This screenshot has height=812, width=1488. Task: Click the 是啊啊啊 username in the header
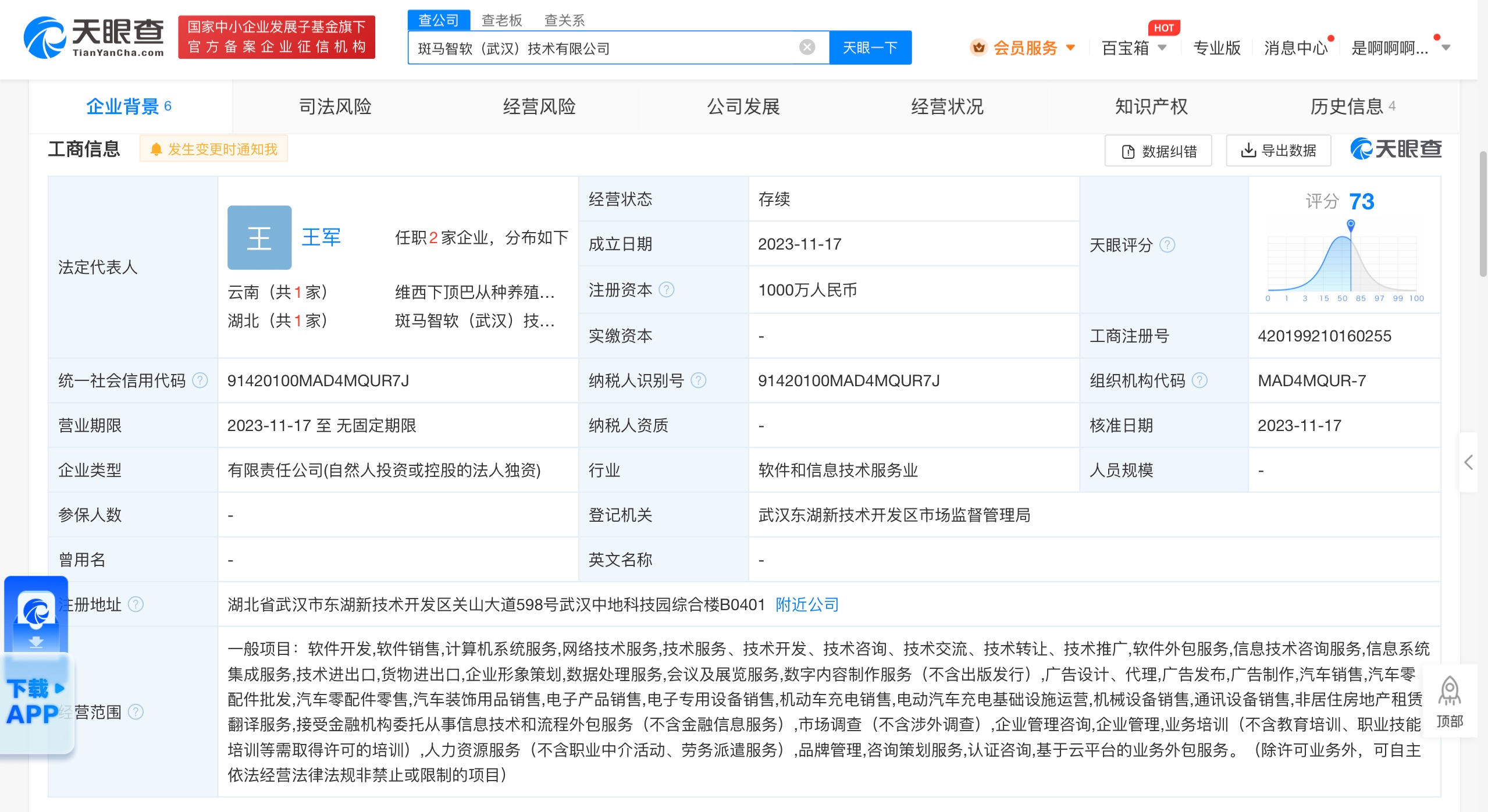point(1390,48)
